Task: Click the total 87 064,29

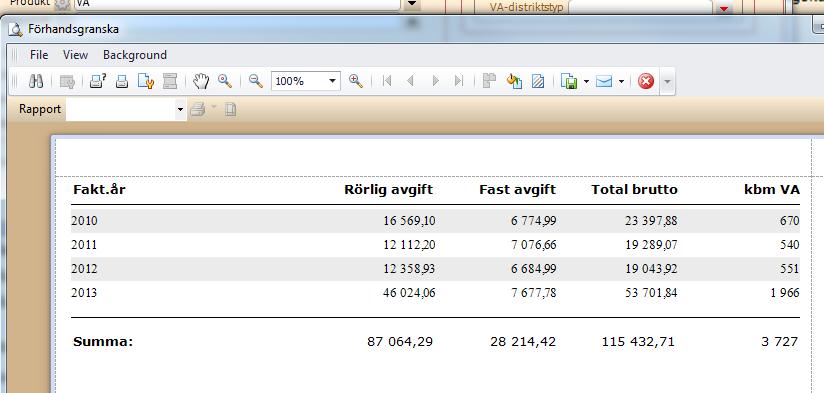Action: pyautogui.click(x=400, y=342)
